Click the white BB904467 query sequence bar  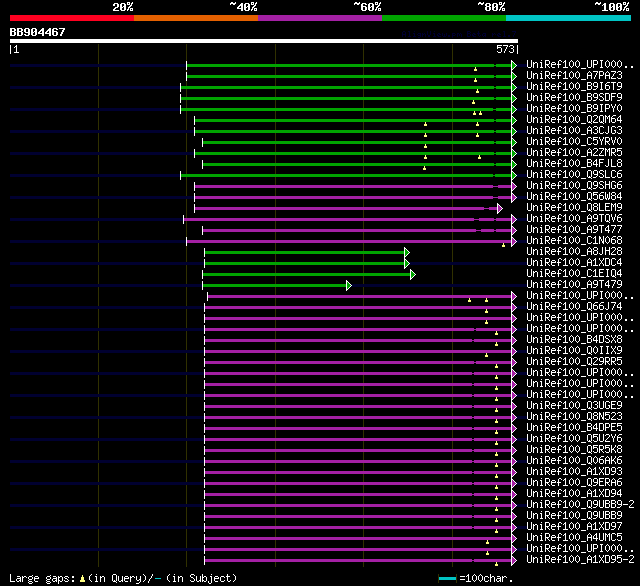point(264,41)
